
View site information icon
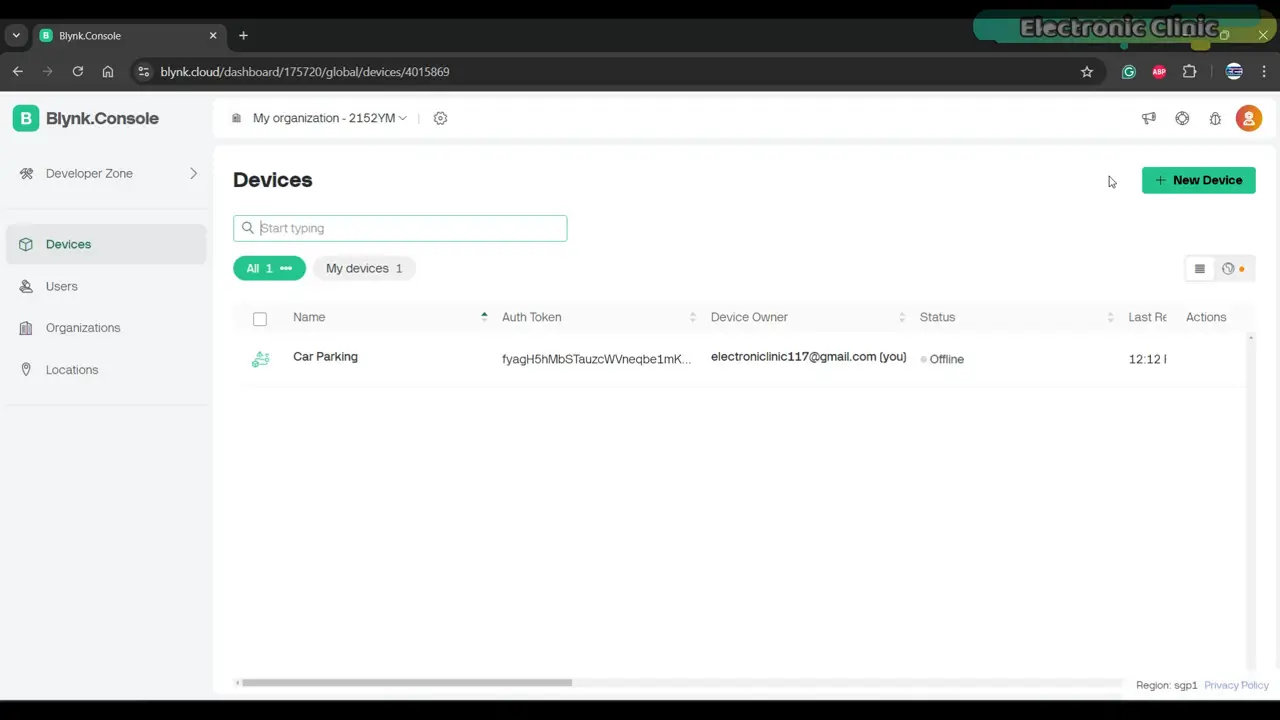tap(143, 72)
